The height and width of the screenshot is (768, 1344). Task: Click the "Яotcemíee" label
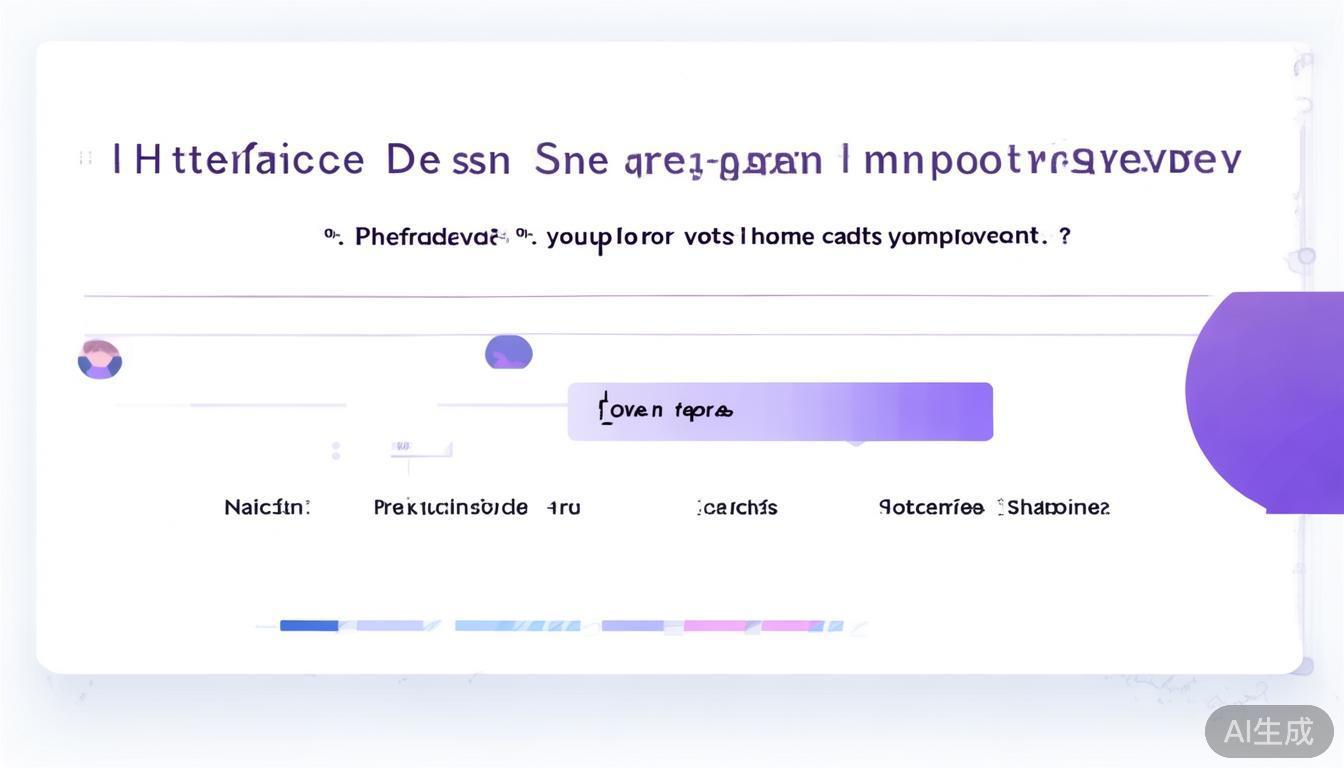[931, 507]
